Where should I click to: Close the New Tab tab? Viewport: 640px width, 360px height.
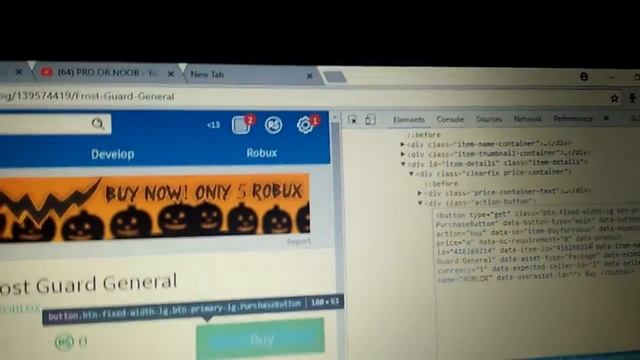click(310, 76)
